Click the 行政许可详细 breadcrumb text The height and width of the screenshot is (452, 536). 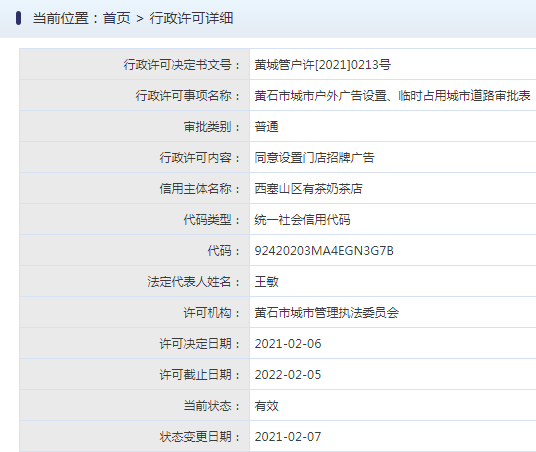tap(191, 18)
